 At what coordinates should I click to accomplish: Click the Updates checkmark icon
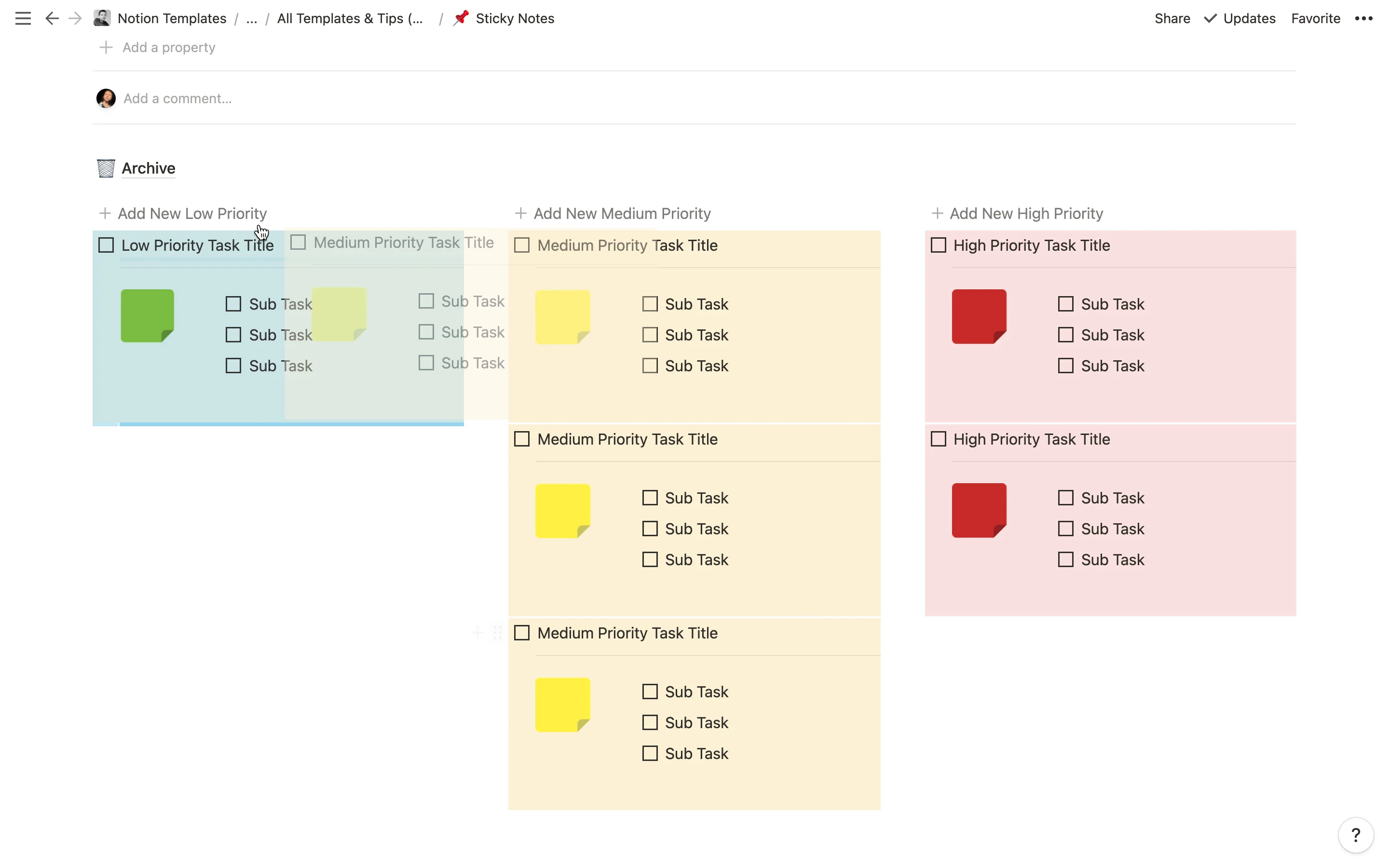tap(1210, 18)
